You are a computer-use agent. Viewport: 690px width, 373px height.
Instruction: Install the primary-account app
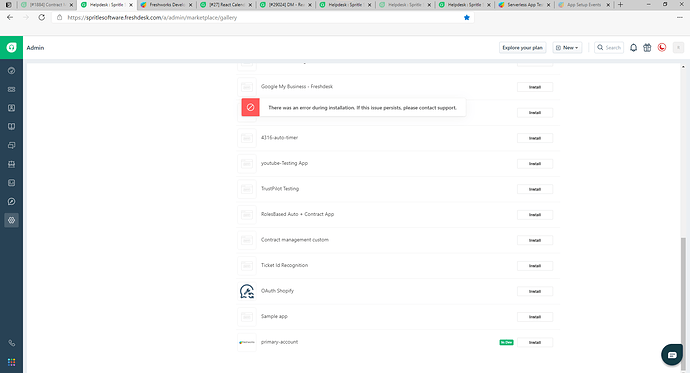coord(535,342)
